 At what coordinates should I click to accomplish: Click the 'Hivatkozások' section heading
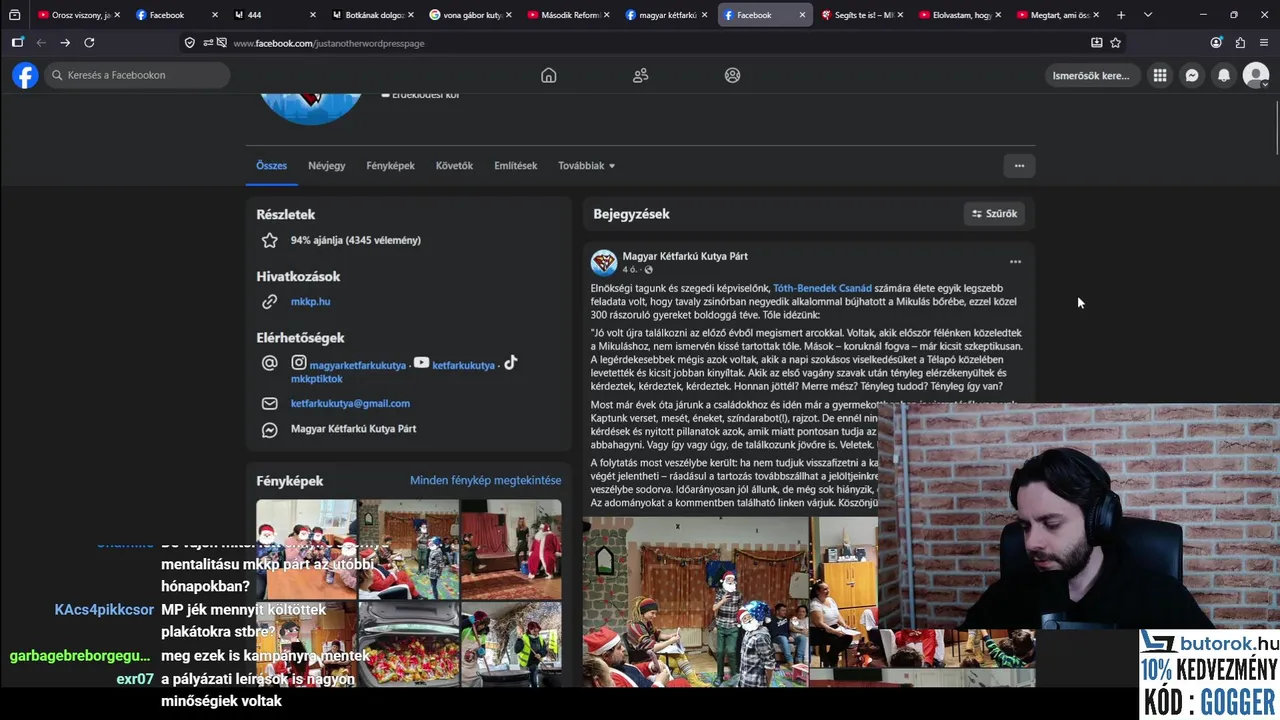coord(298,276)
